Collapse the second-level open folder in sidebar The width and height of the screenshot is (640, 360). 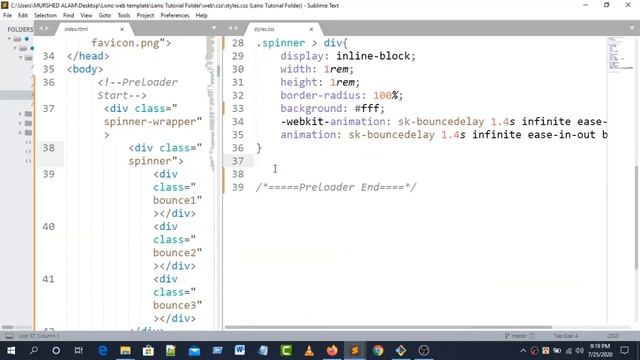click(x=15, y=48)
